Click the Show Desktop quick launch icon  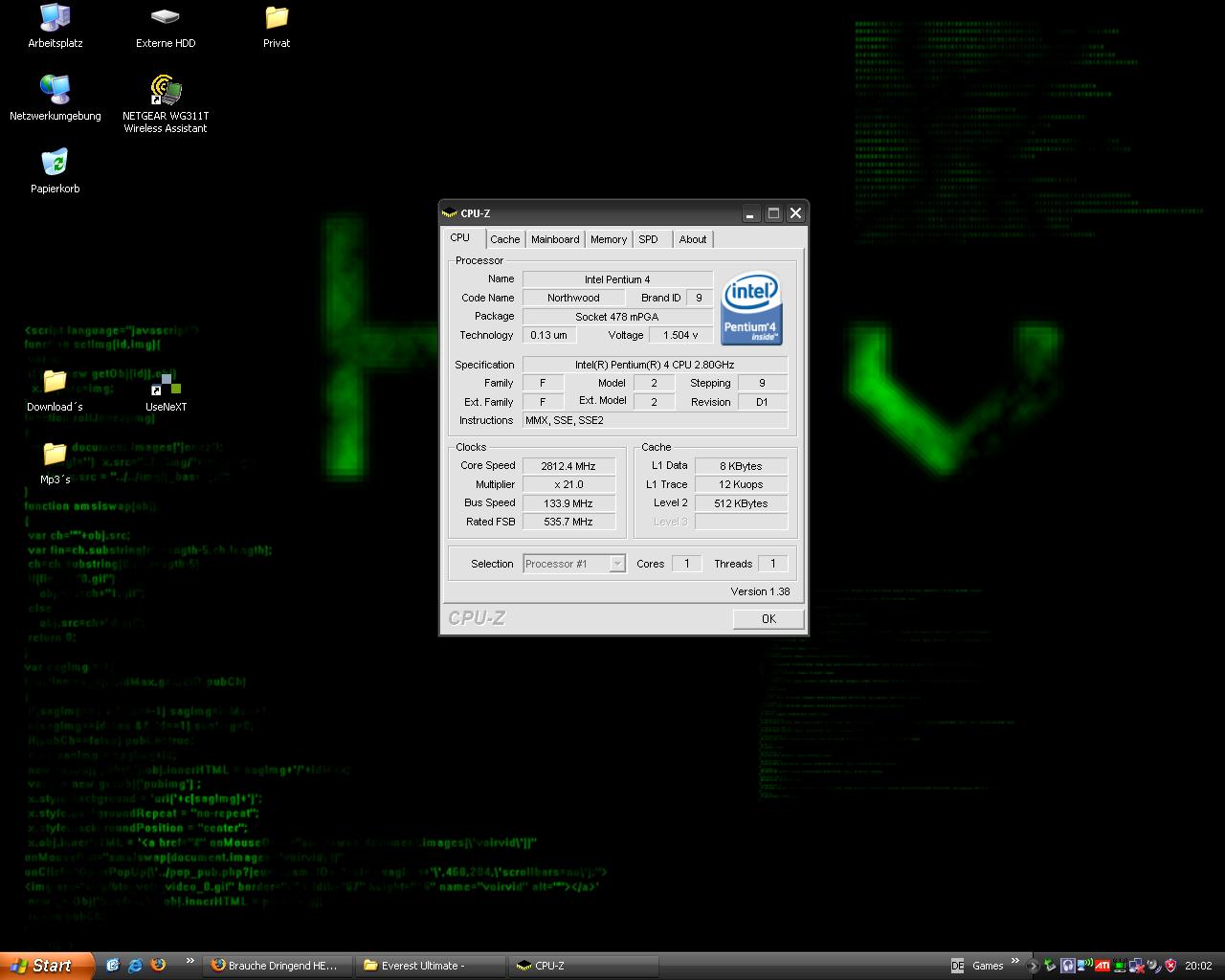tap(113, 966)
